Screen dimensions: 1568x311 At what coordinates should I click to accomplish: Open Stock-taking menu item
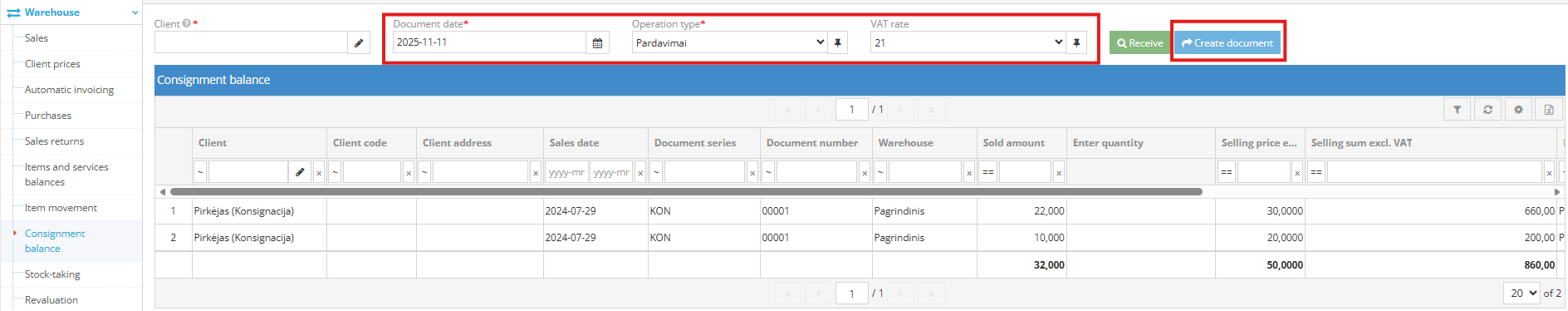[52, 274]
